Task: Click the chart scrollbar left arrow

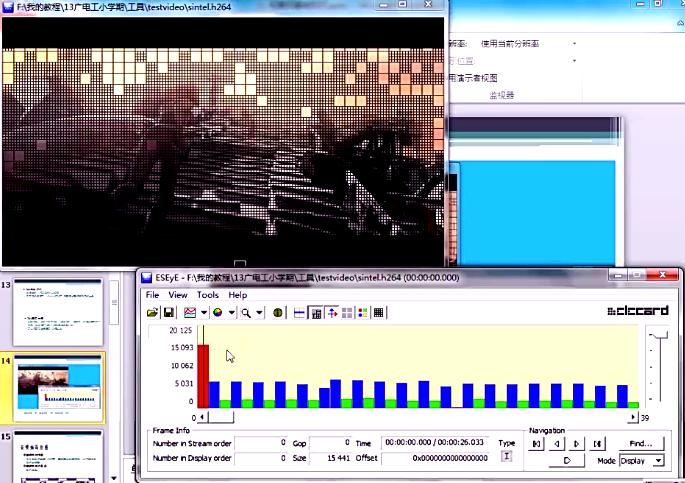Action: [x=202, y=417]
